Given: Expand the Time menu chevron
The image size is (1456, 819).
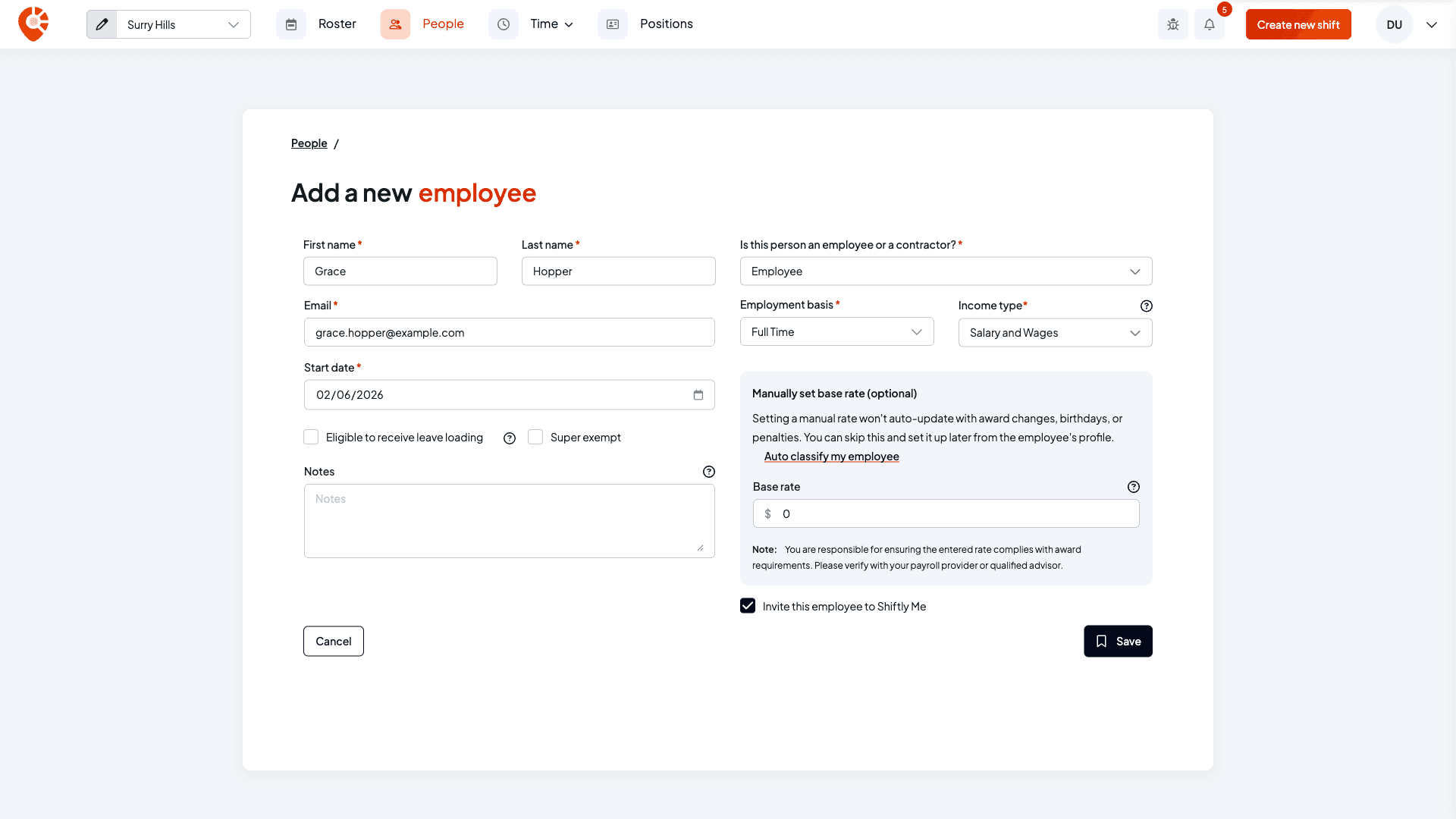Looking at the screenshot, I should point(569,25).
